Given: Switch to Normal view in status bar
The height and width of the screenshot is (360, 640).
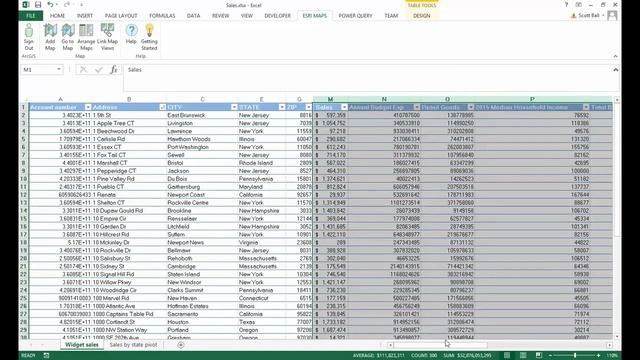Looking at the screenshot, I should [507, 356].
